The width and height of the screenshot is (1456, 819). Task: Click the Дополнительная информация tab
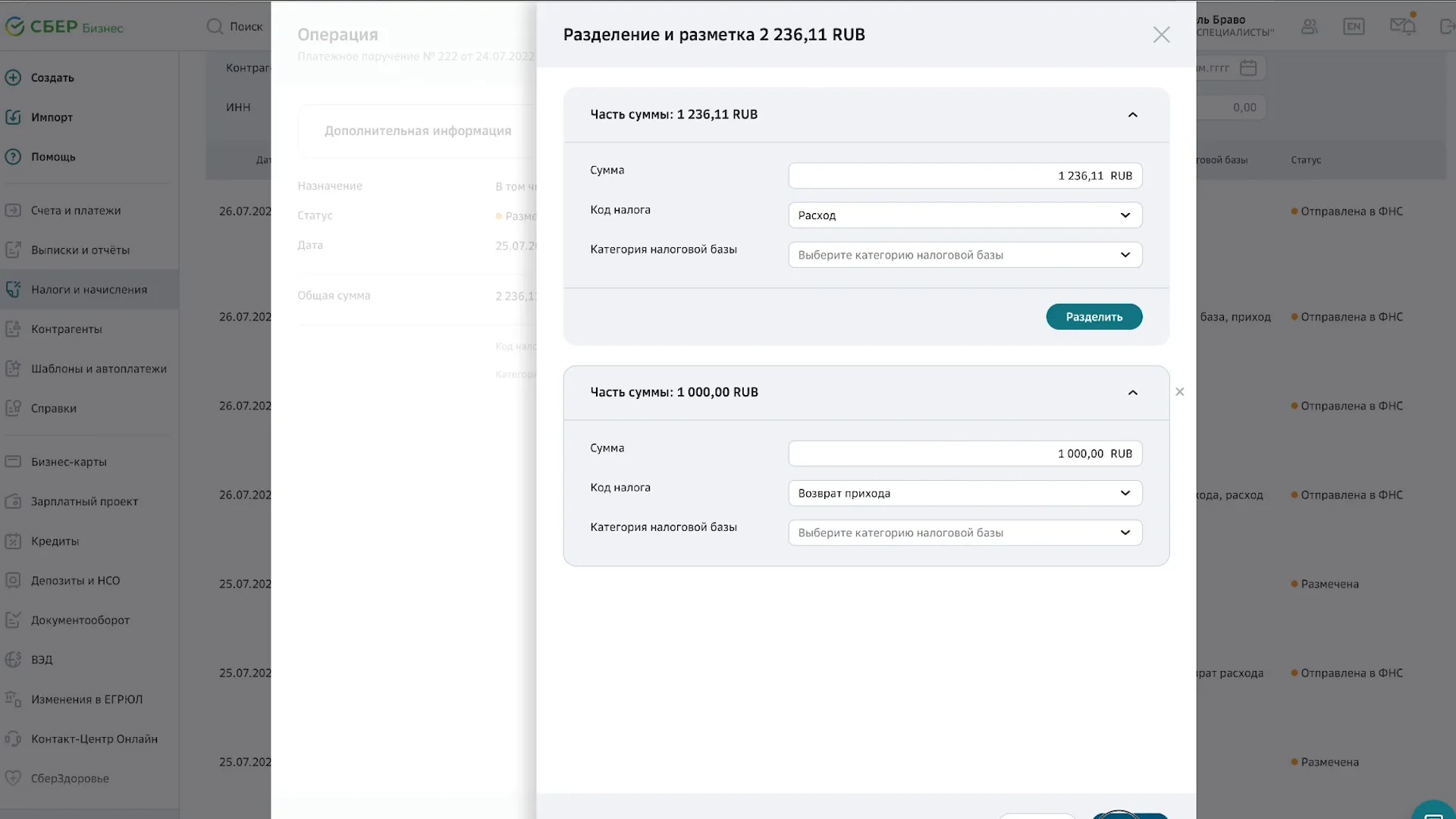tap(418, 130)
